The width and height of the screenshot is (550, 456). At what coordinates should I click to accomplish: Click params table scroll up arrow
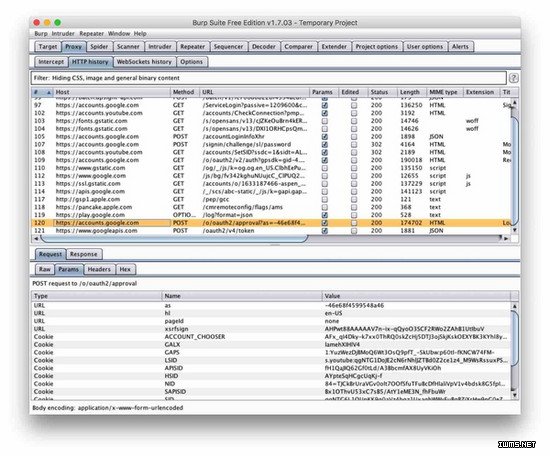tap(515, 307)
